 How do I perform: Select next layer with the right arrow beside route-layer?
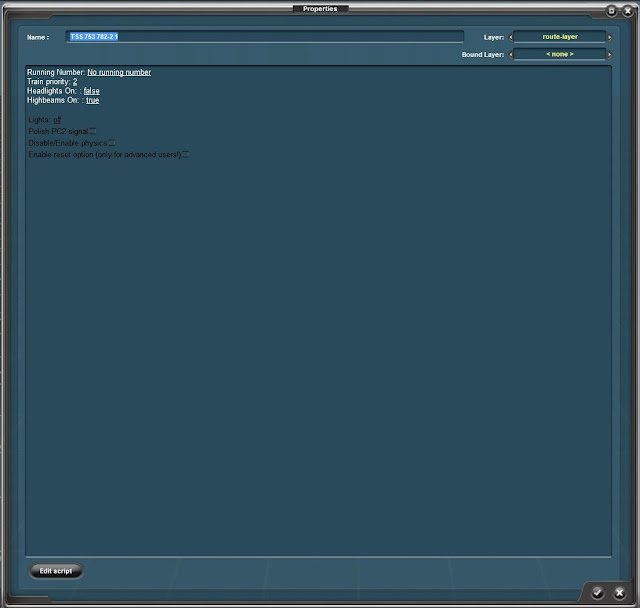coord(609,37)
